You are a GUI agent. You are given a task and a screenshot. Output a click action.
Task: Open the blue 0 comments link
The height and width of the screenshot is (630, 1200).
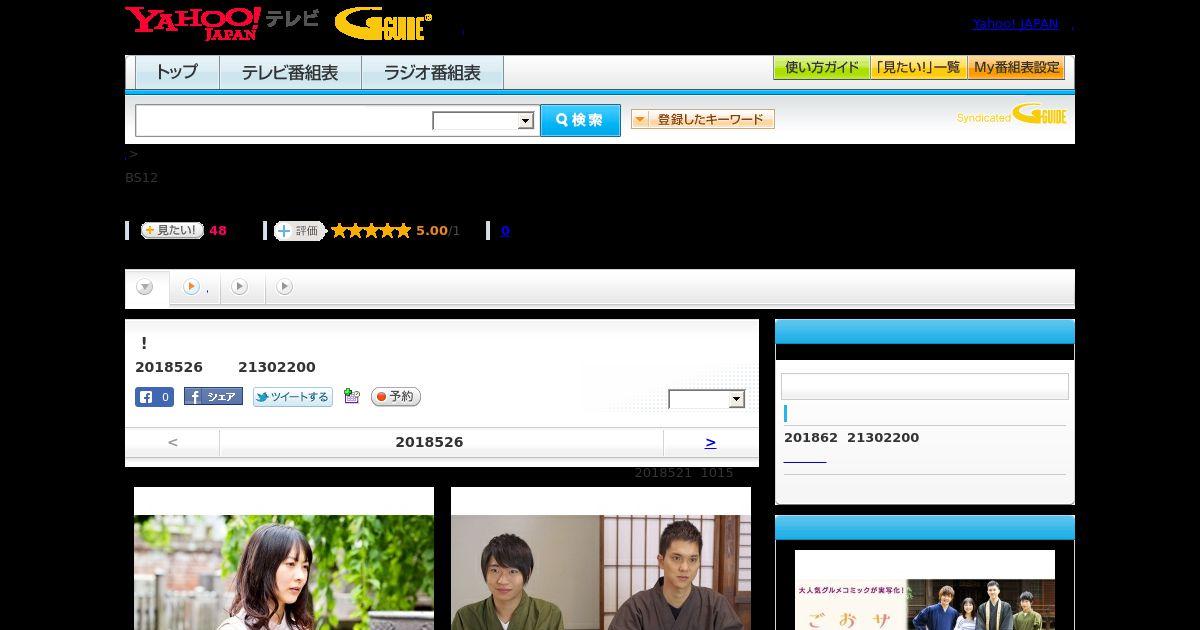[505, 231]
